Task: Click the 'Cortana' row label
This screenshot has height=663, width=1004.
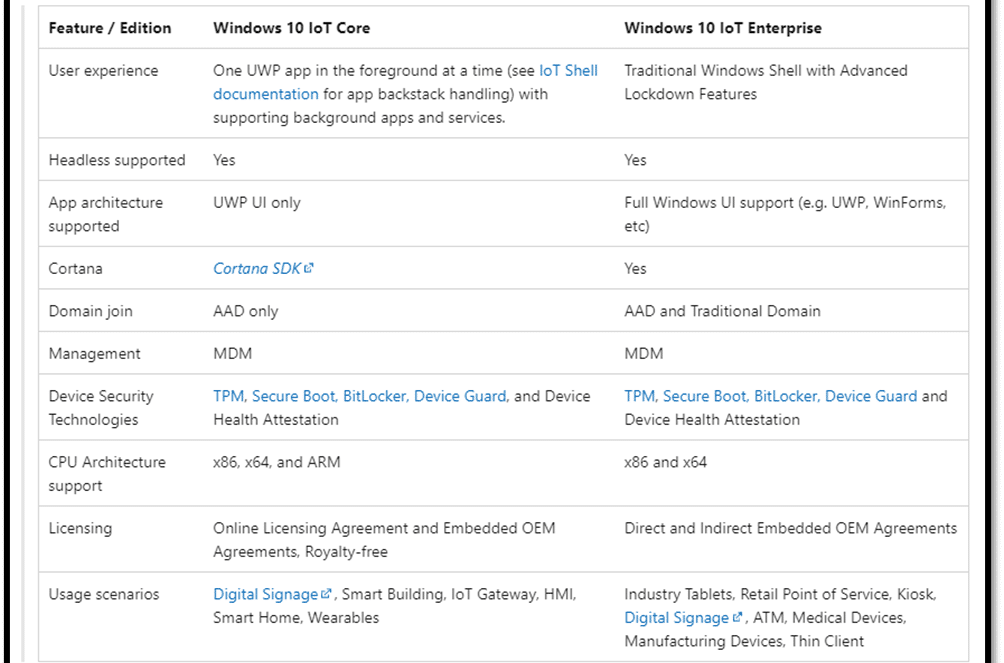Action: point(76,268)
